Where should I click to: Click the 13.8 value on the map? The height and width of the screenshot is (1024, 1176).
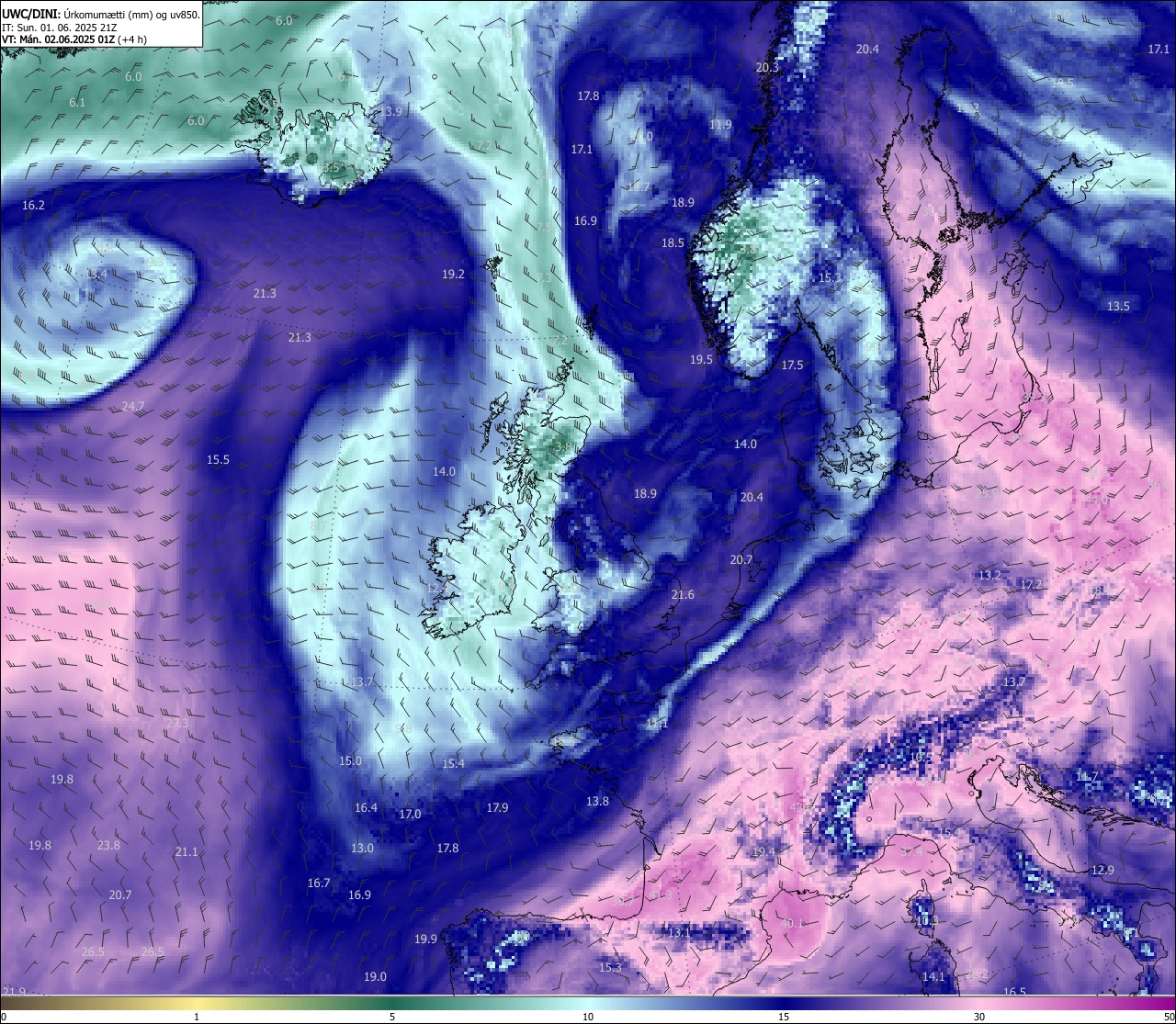point(597,801)
